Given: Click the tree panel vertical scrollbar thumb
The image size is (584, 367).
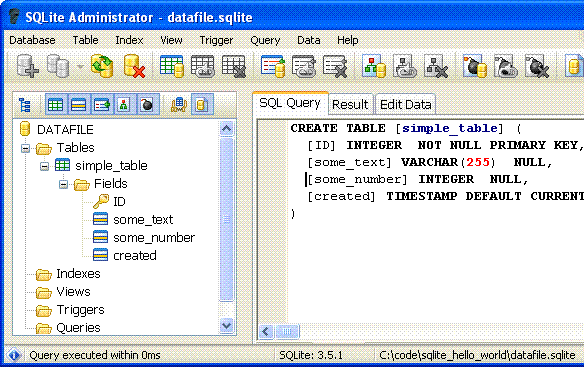Looking at the screenshot, I should click(226, 219).
